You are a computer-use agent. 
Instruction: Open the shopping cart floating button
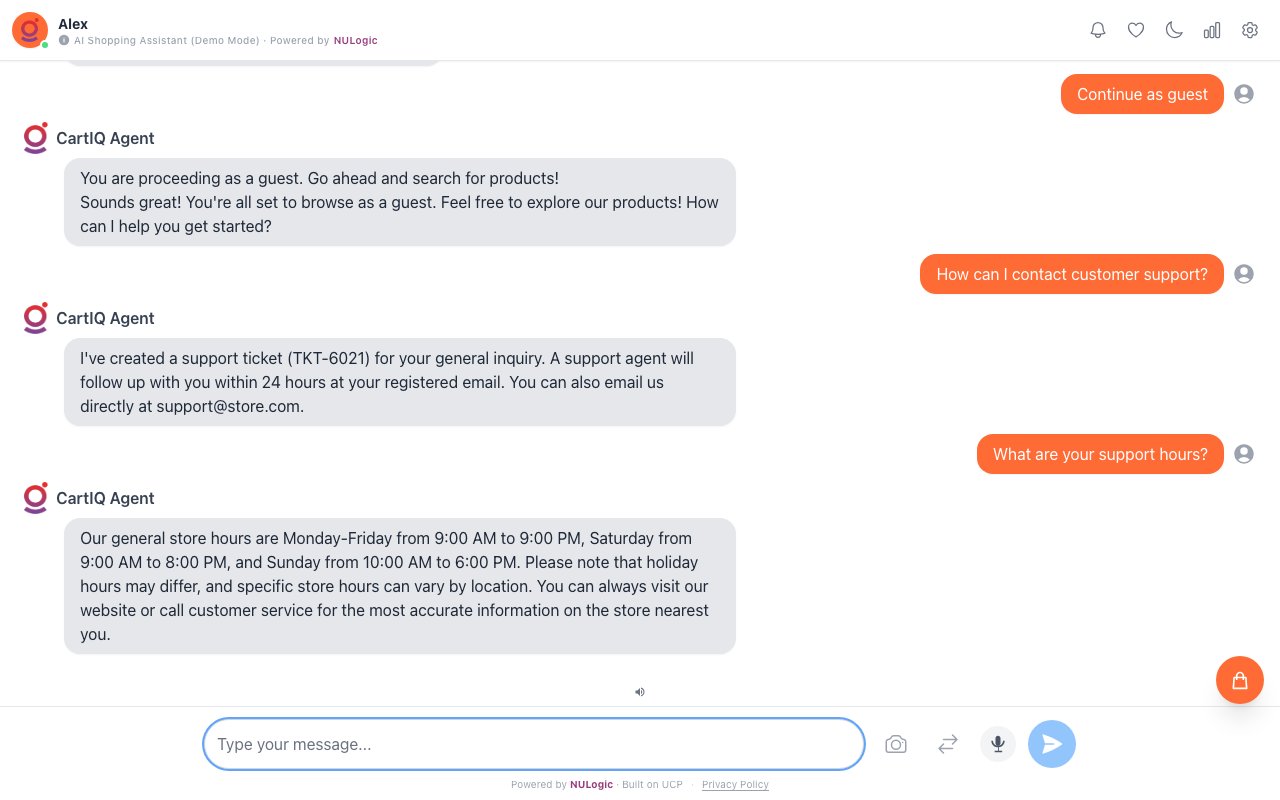(x=1240, y=680)
